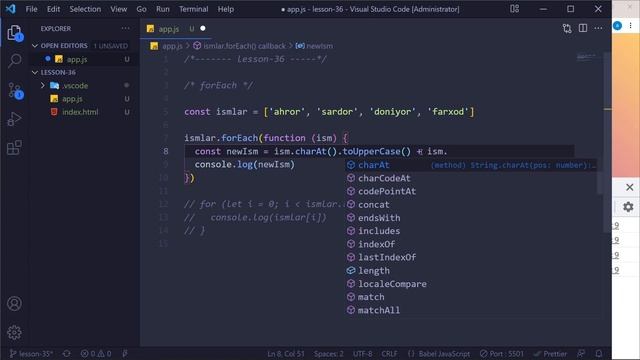
Task: Open errors and warnings count in status bar
Action: pos(96,353)
